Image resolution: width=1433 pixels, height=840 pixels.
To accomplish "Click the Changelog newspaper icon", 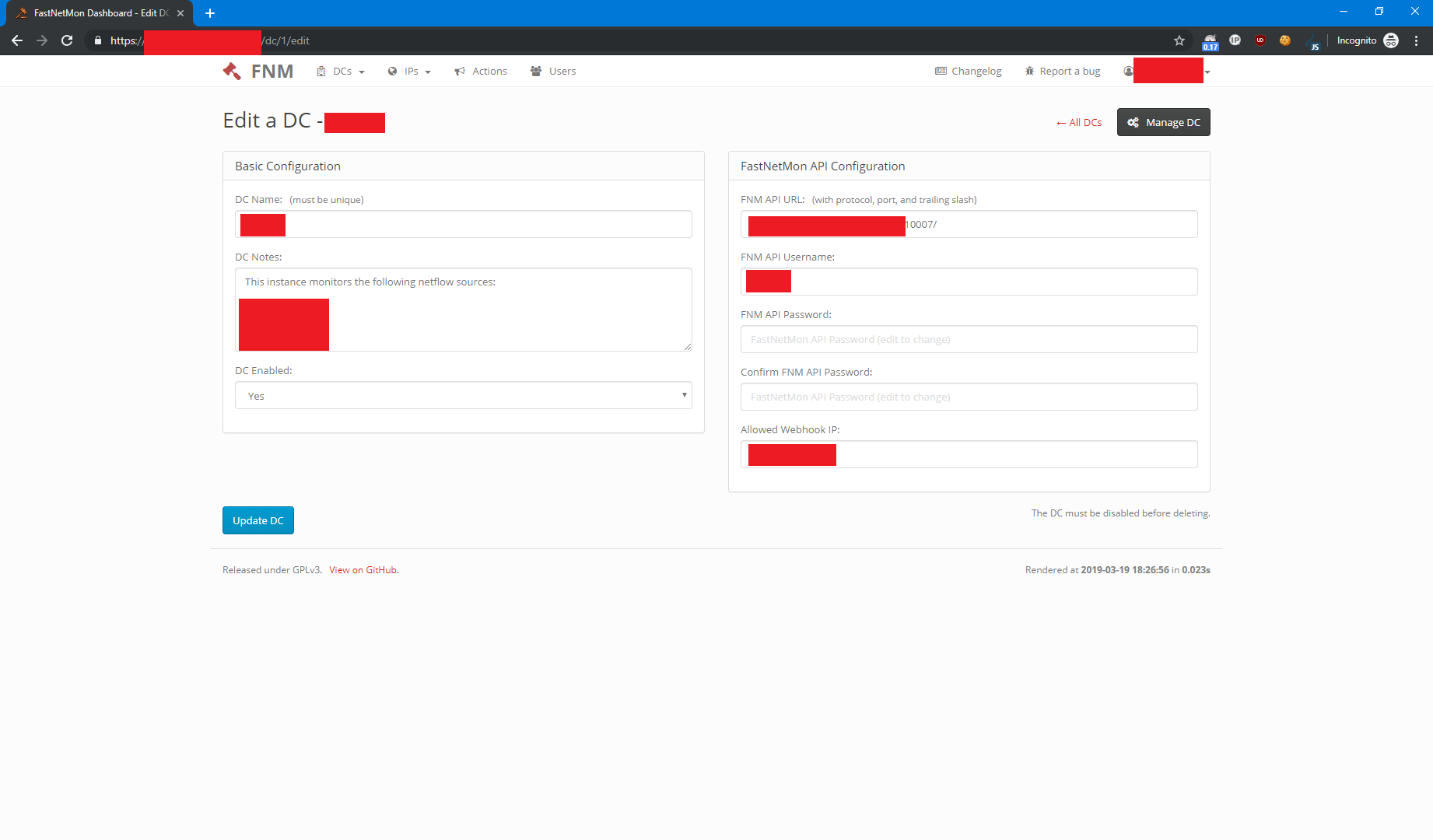I will (941, 71).
